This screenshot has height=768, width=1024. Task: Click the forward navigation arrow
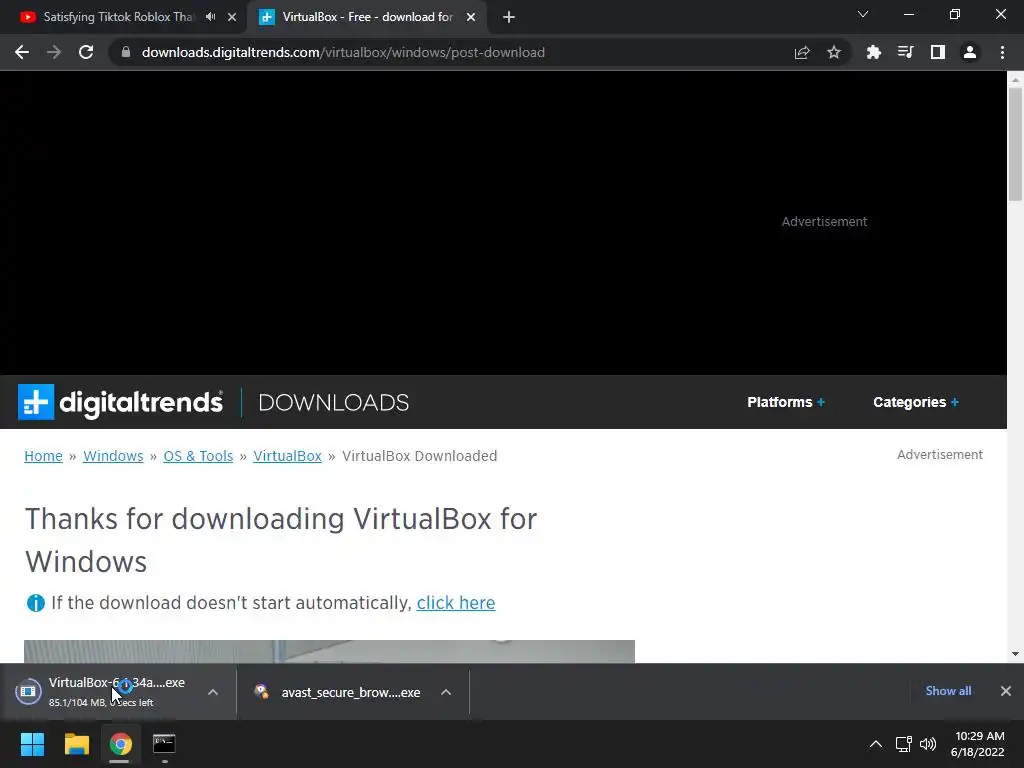click(54, 52)
